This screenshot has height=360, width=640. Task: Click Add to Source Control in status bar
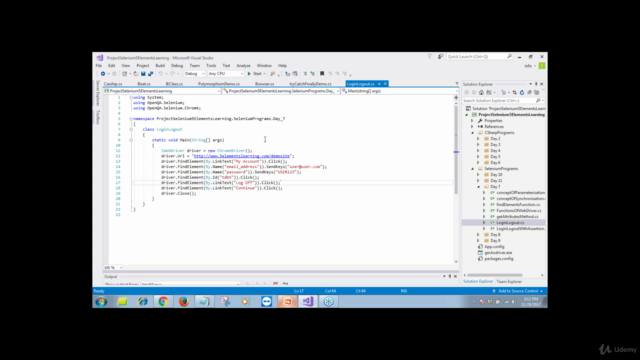(x=518, y=291)
